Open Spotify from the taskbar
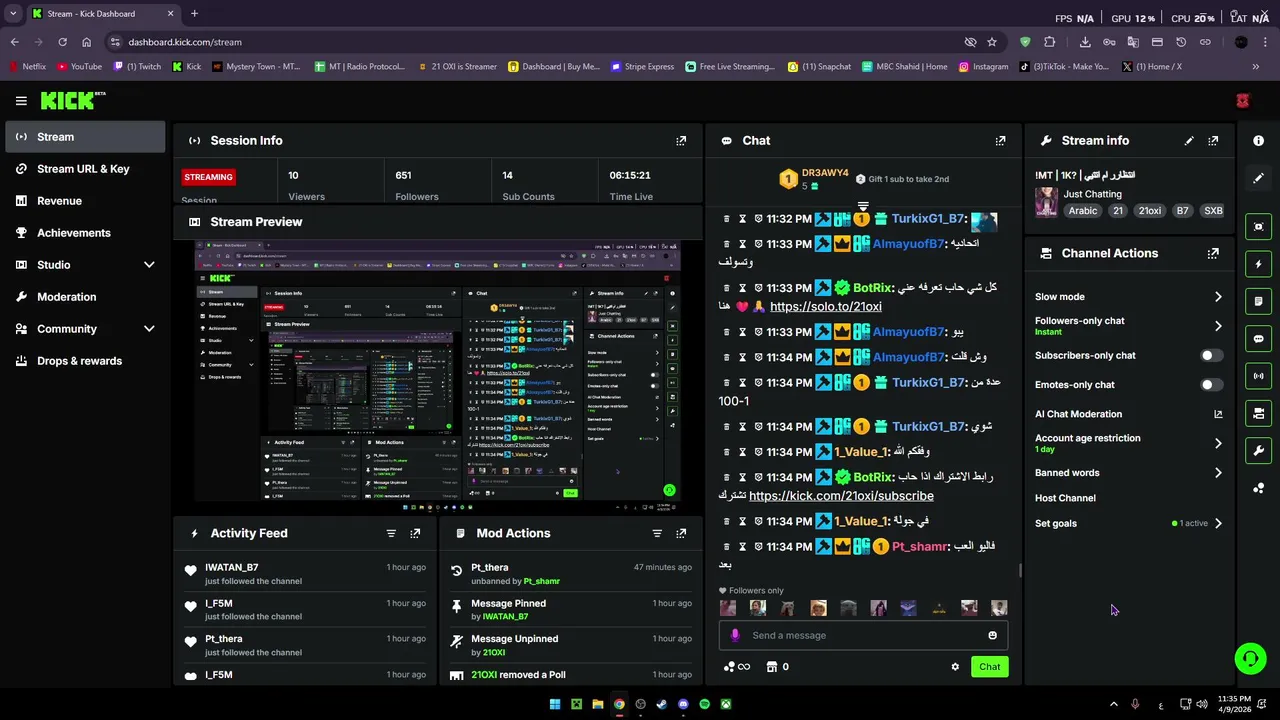The image size is (1280, 720). (x=704, y=704)
